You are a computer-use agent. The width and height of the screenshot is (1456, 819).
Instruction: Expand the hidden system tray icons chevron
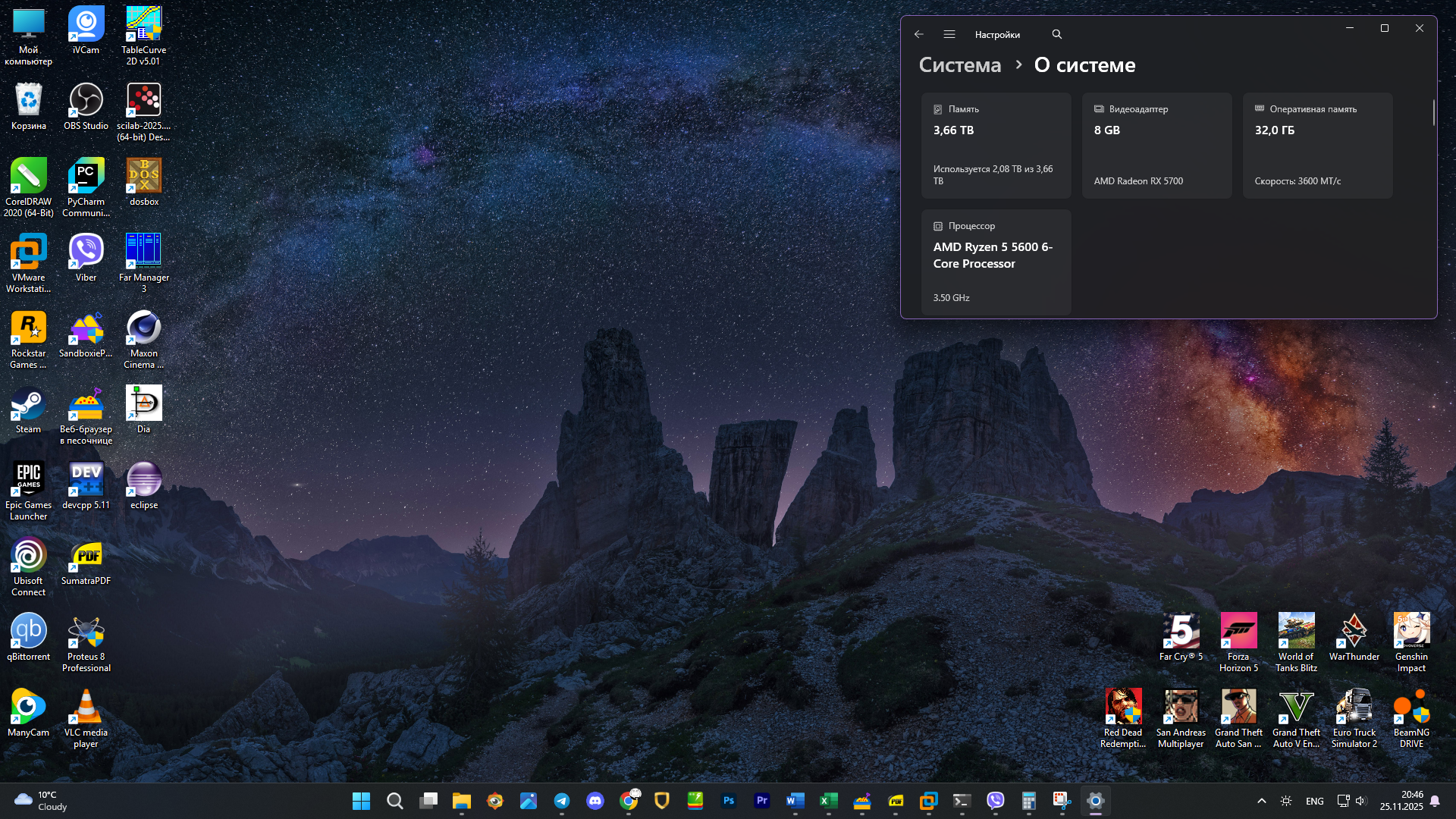[x=1262, y=801]
